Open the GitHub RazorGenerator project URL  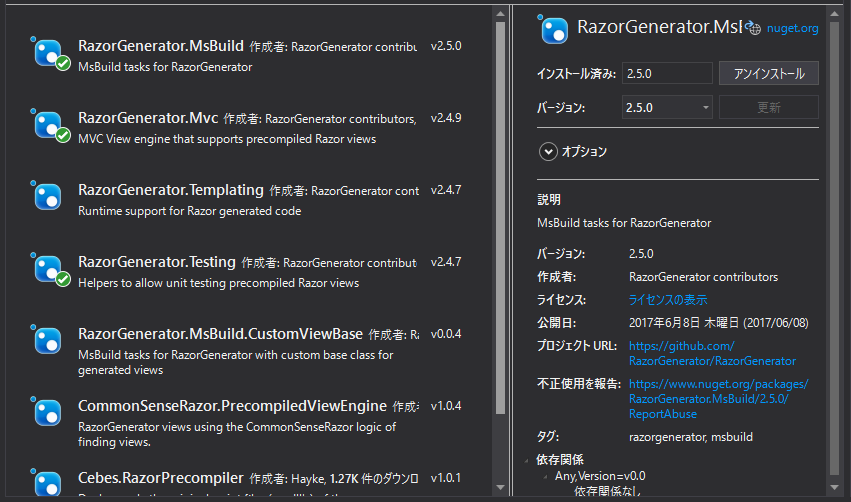[712, 353]
